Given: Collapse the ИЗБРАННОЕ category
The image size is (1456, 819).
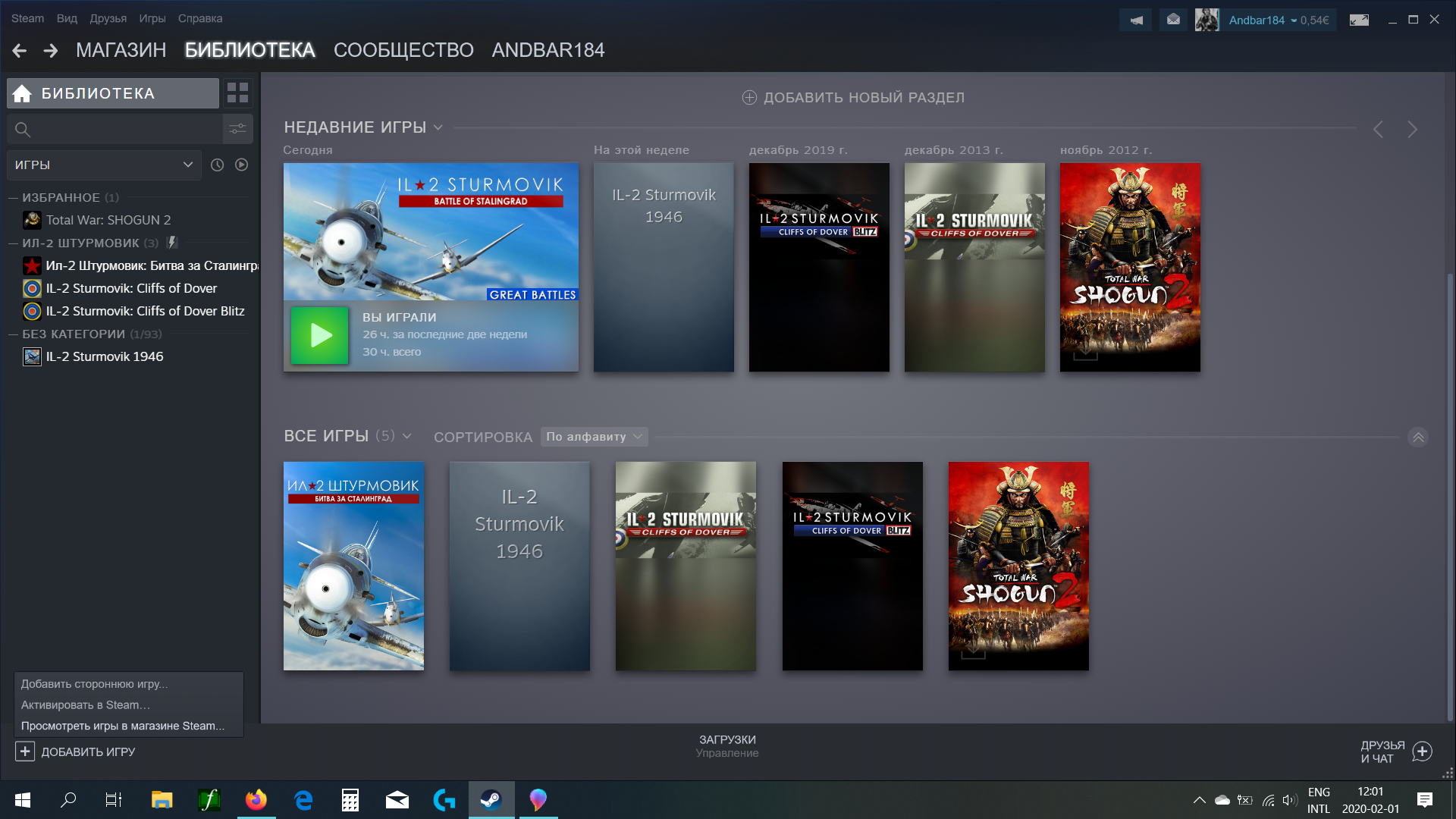Looking at the screenshot, I should point(13,197).
